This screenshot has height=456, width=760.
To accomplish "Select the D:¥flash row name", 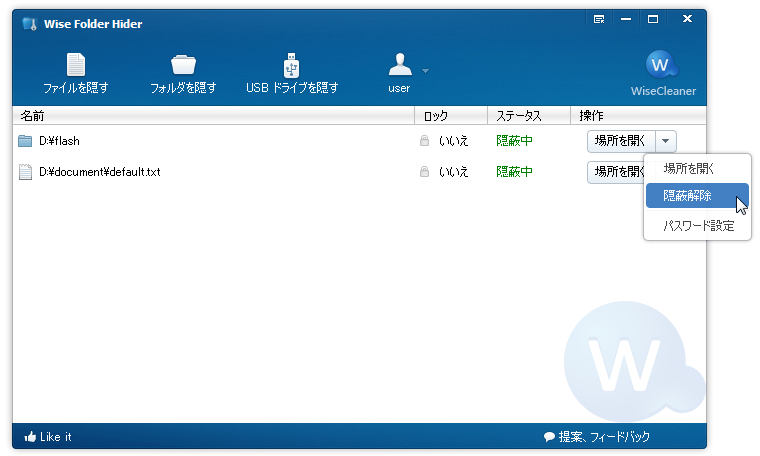I will point(59,141).
